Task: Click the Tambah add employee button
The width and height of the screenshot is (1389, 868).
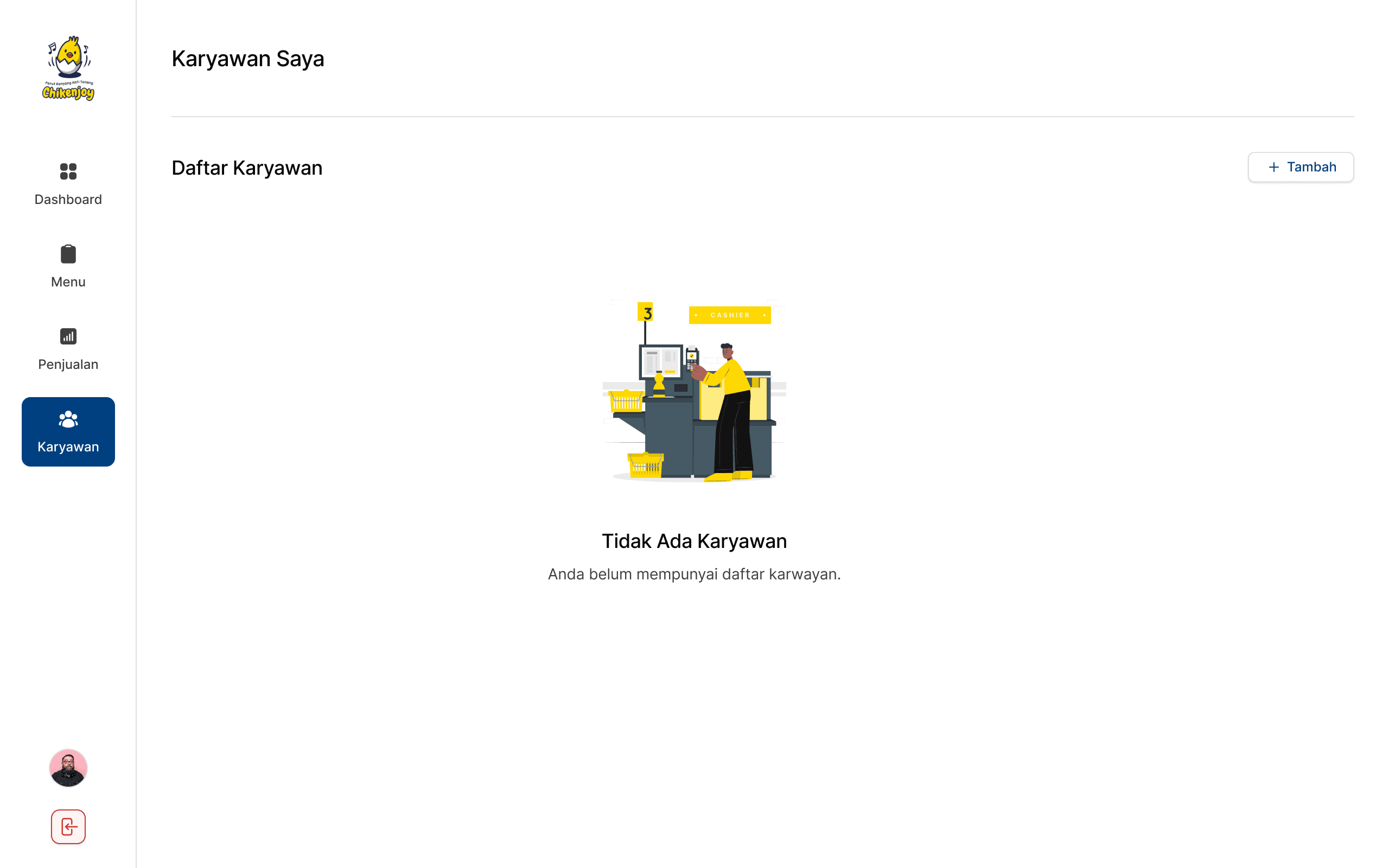Action: click(1301, 167)
